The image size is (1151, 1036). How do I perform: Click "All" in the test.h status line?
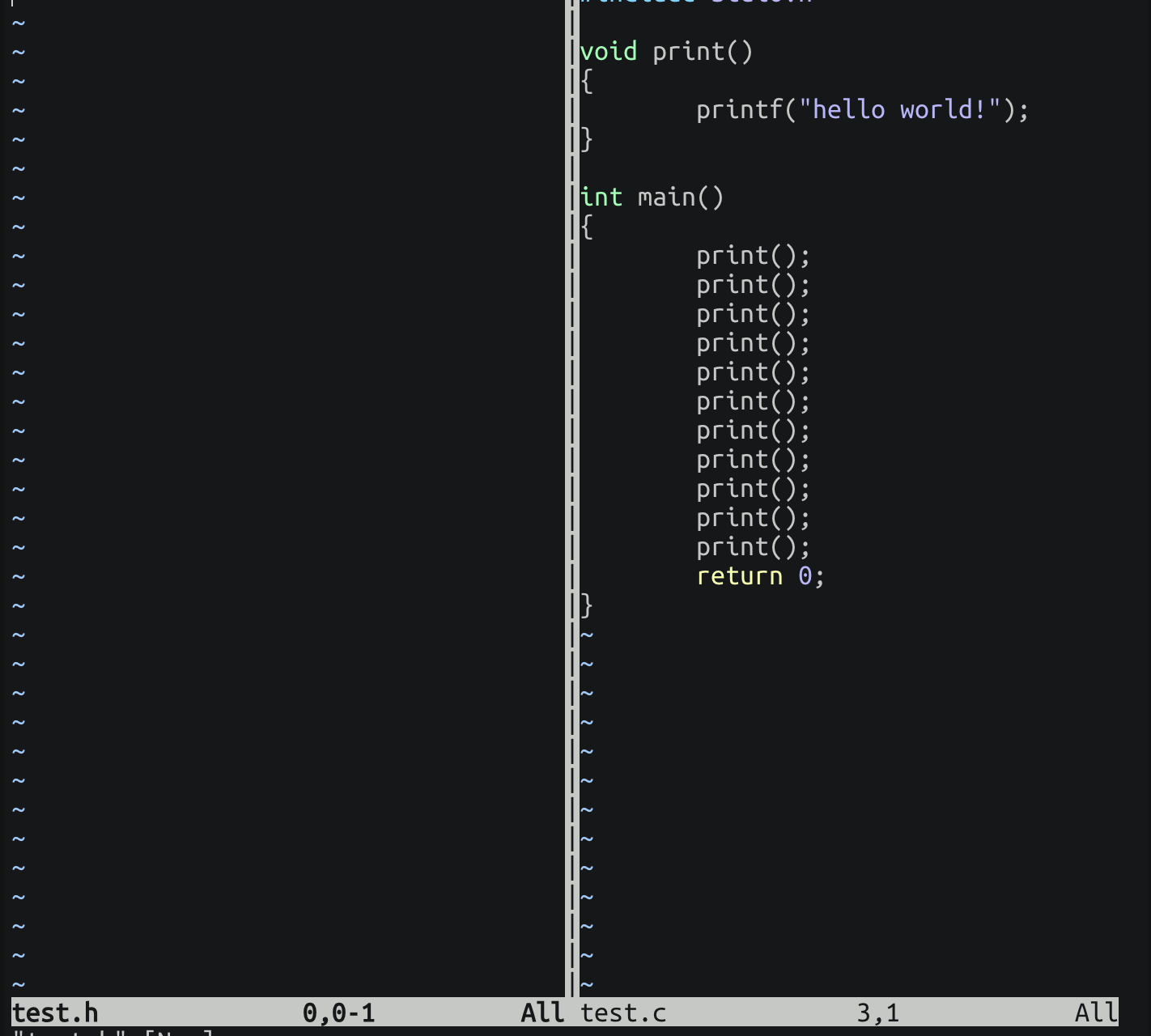click(542, 1013)
